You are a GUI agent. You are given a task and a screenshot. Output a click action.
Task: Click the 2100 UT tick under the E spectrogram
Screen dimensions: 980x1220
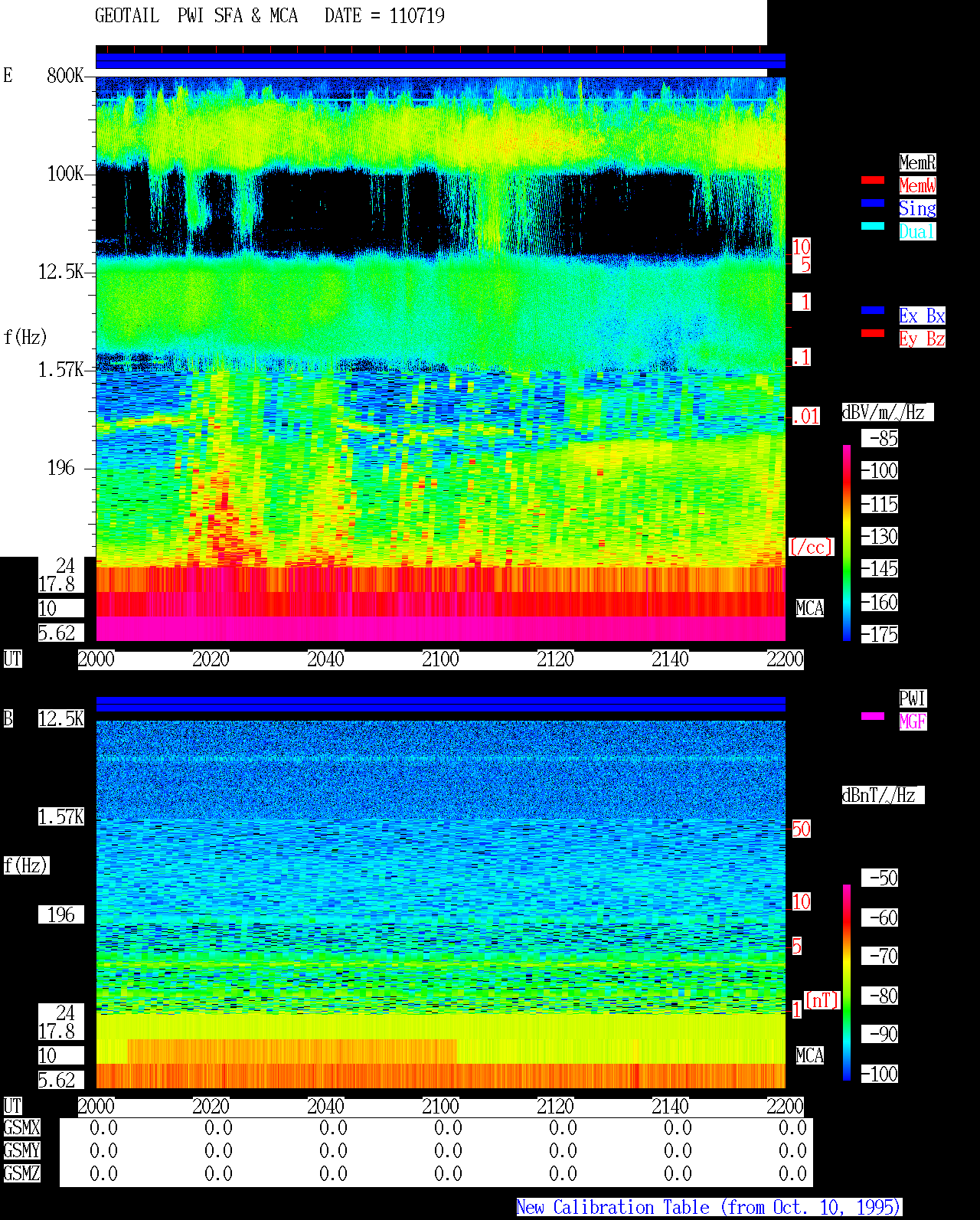[440, 659]
